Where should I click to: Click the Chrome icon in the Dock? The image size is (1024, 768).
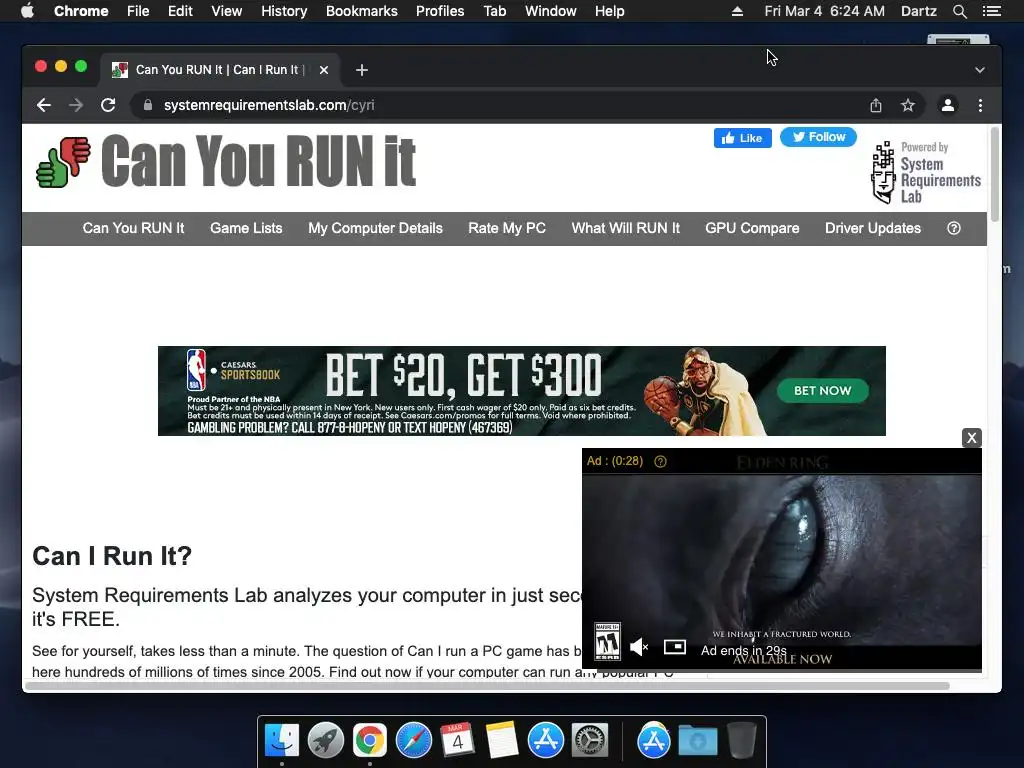click(370, 741)
